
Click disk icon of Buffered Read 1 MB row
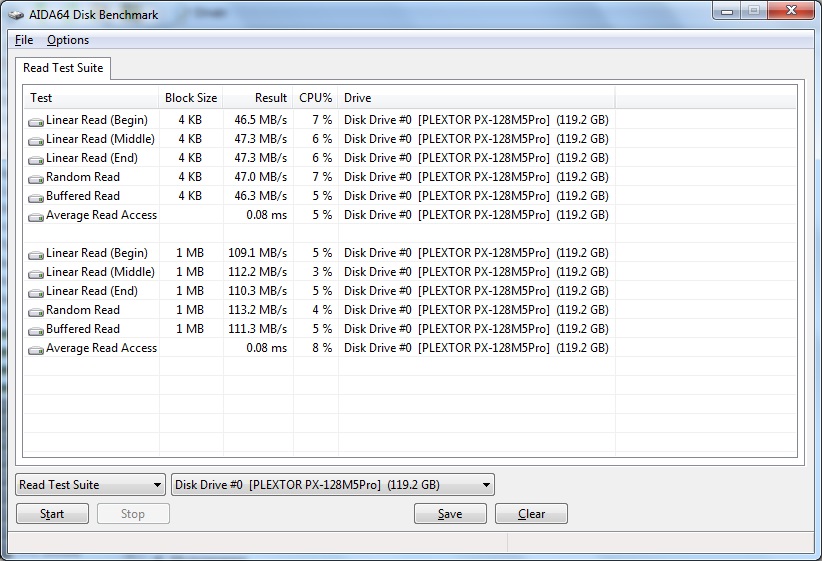(x=36, y=331)
